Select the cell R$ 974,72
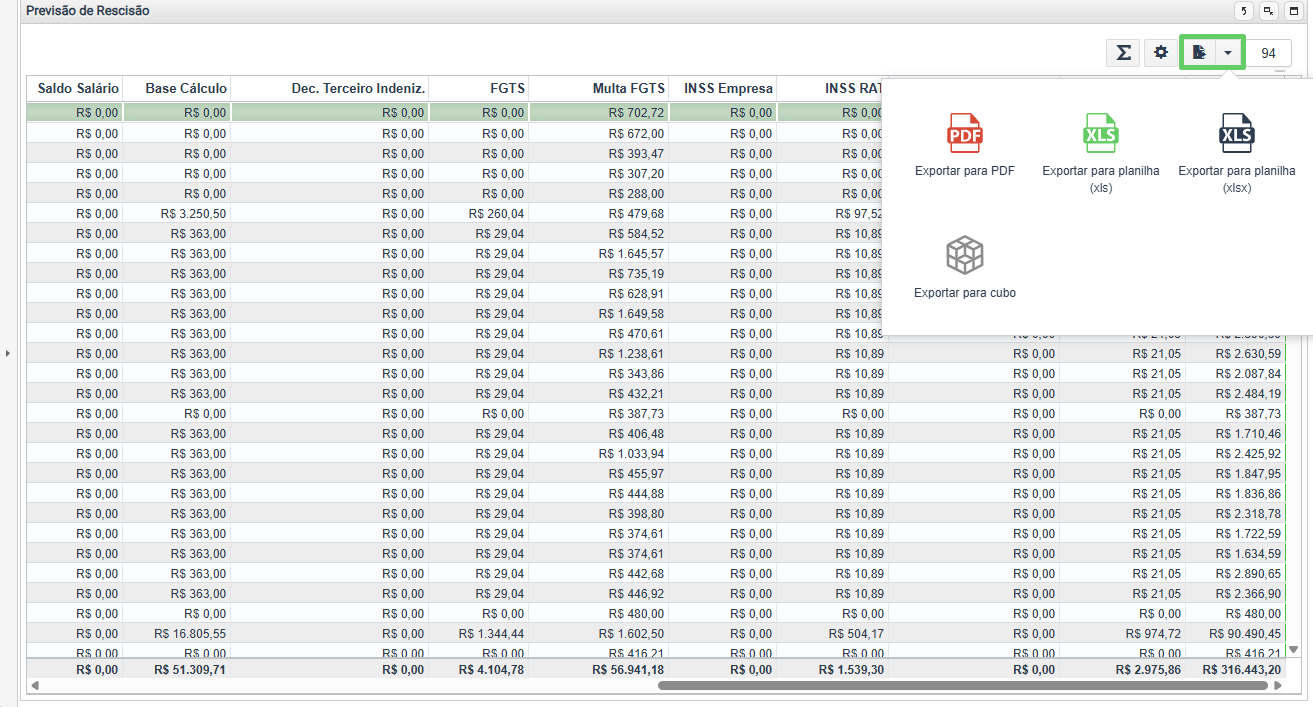The image size is (1313, 707). click(x=1123, y=633)
